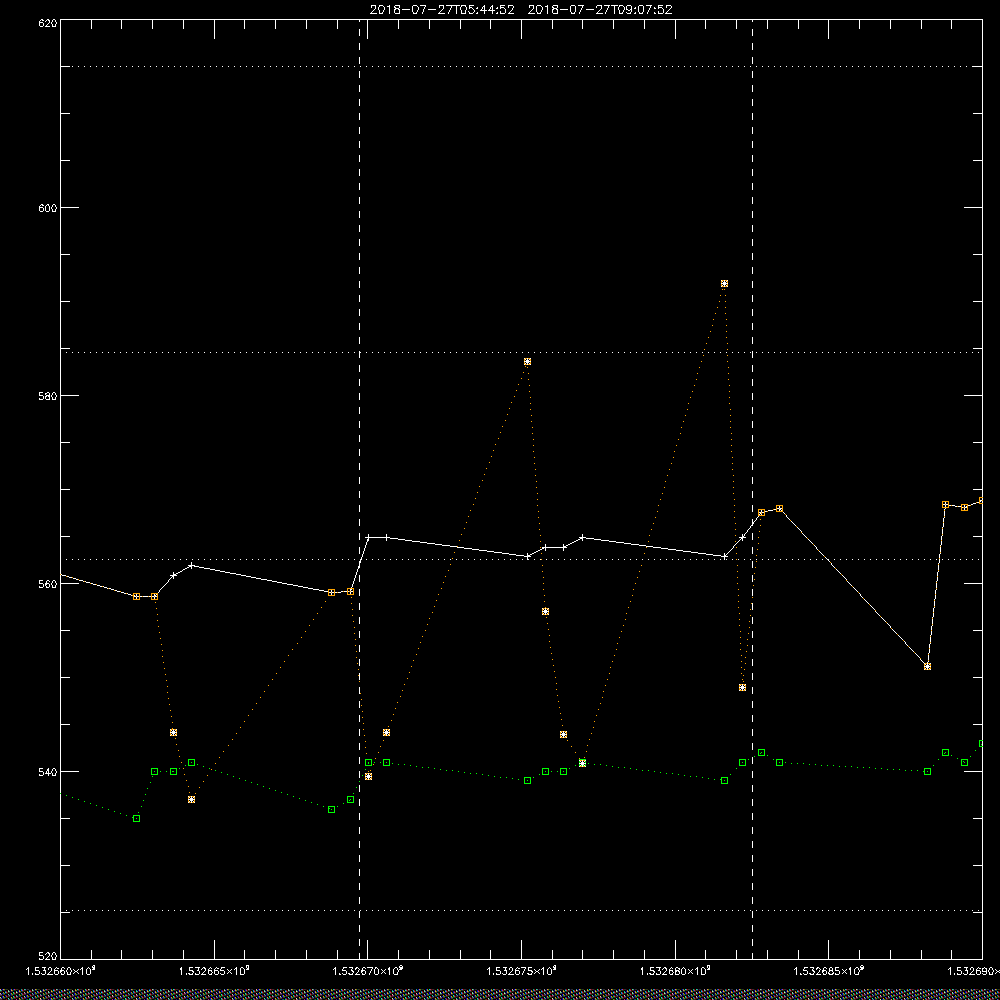Click the y-axis label 520
The image size is (1000, 1000).
(x=48, y=957)
